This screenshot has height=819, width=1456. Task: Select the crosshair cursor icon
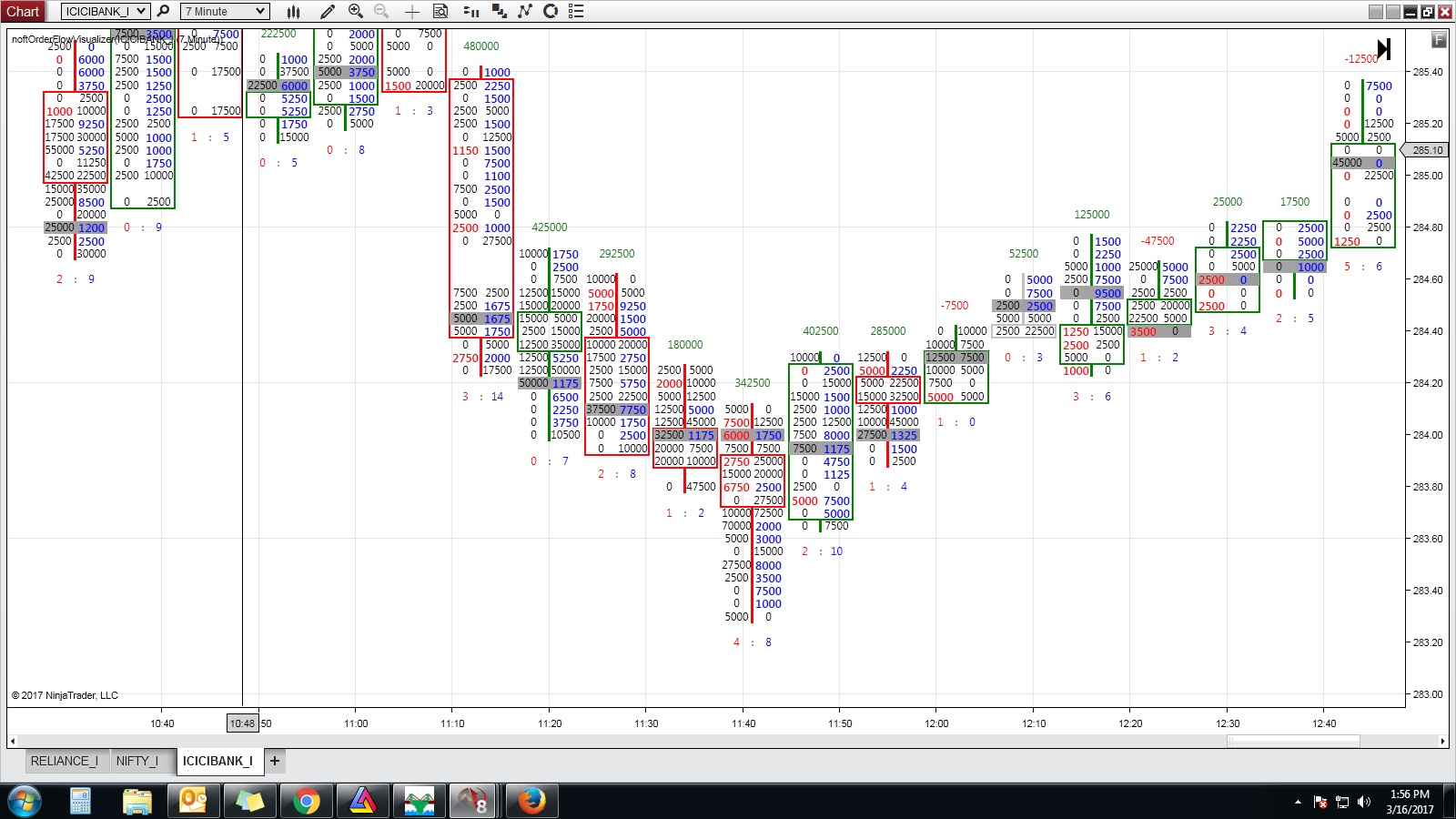pyautogui.click(x=412, y=11)
